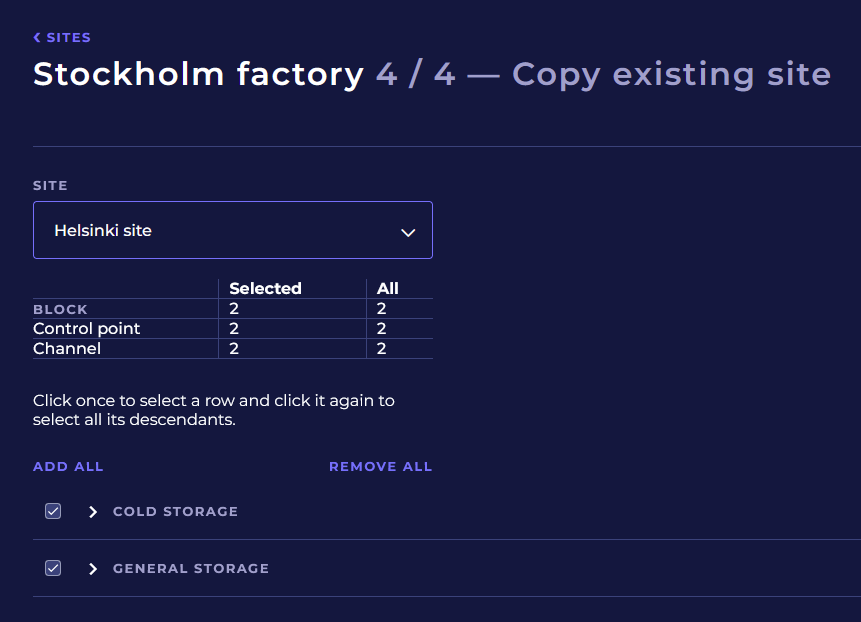
Task: Click the Stockholm factory page title
Action: tap(198, 74)
